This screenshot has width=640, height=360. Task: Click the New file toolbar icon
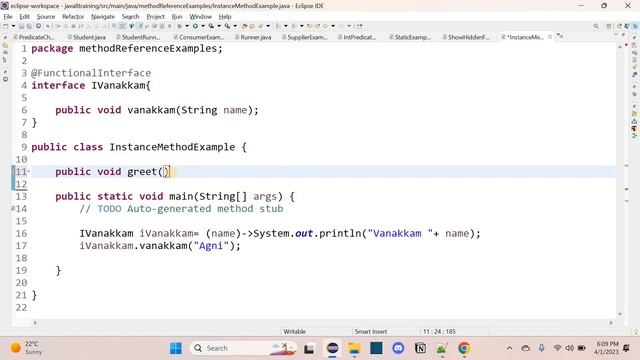pyautogui.click(x=6, y=26)
